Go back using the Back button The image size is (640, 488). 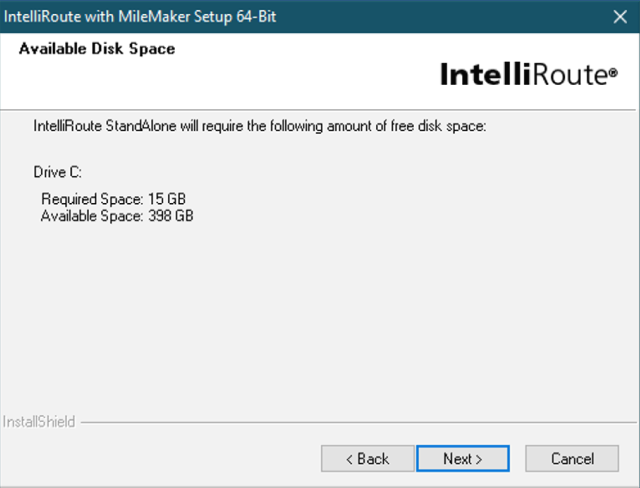pos(367,458)
